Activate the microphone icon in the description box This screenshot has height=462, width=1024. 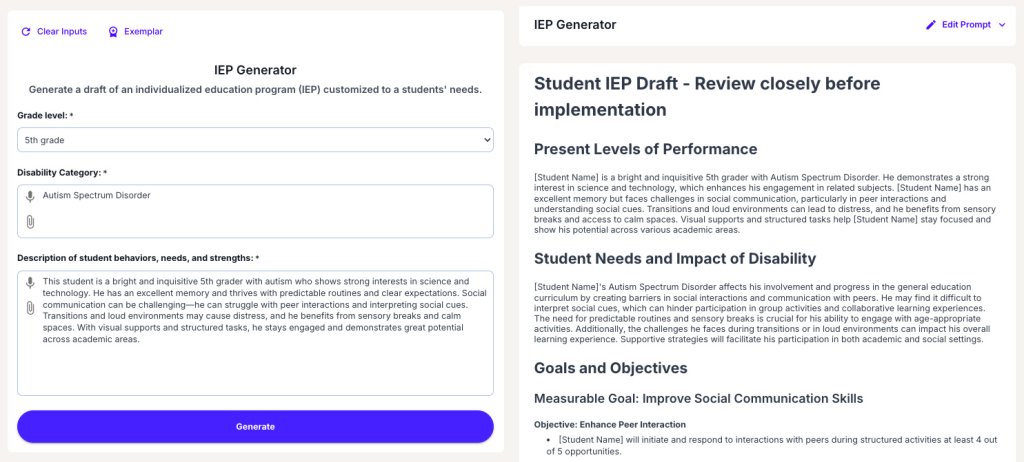pos(30,283)
